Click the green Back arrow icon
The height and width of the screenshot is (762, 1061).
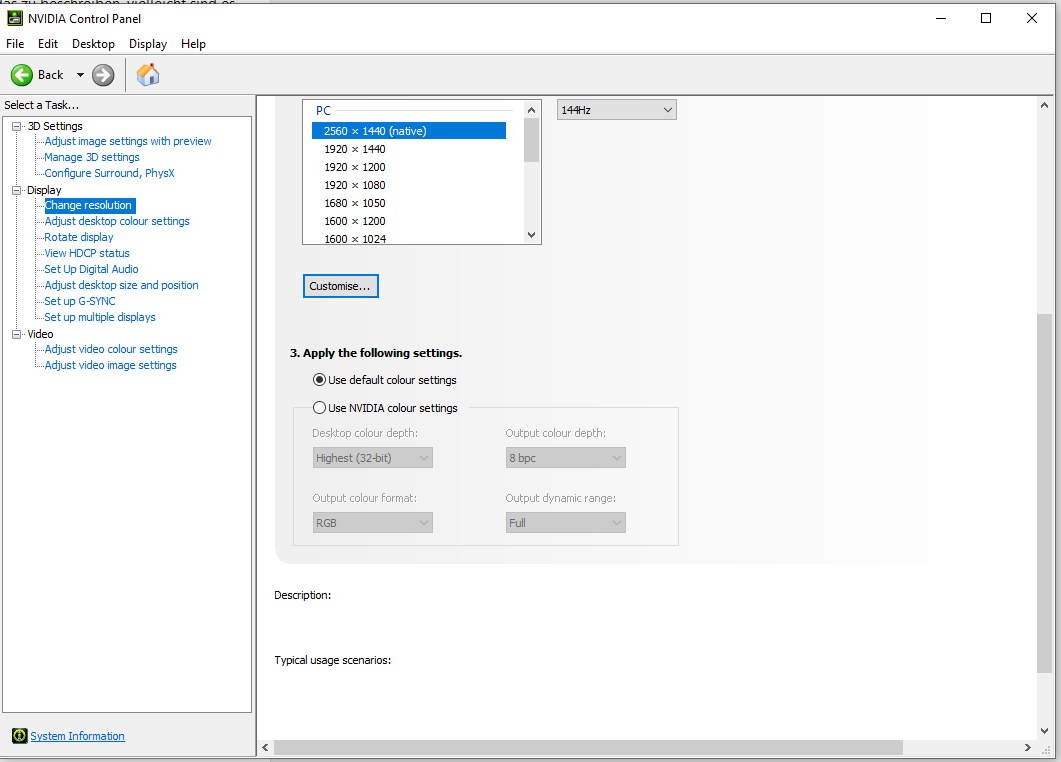22,75
